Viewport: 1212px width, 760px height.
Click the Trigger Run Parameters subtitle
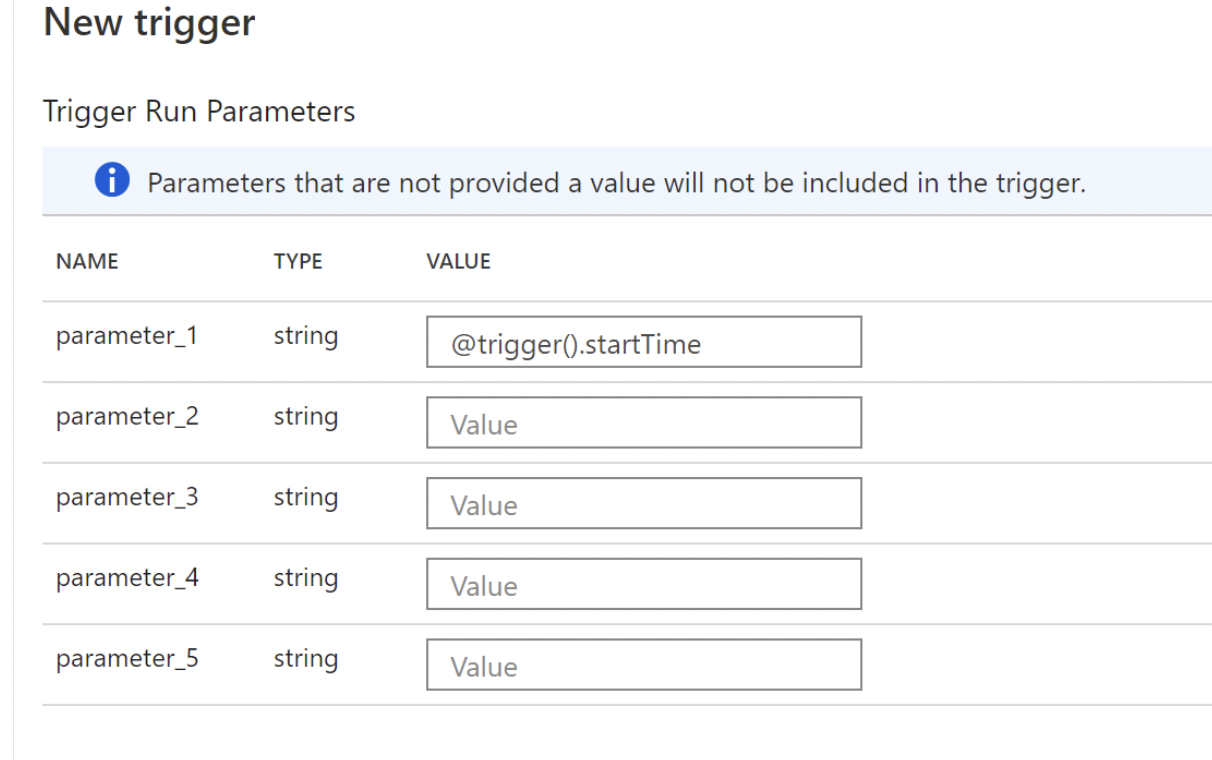point(199,112)
